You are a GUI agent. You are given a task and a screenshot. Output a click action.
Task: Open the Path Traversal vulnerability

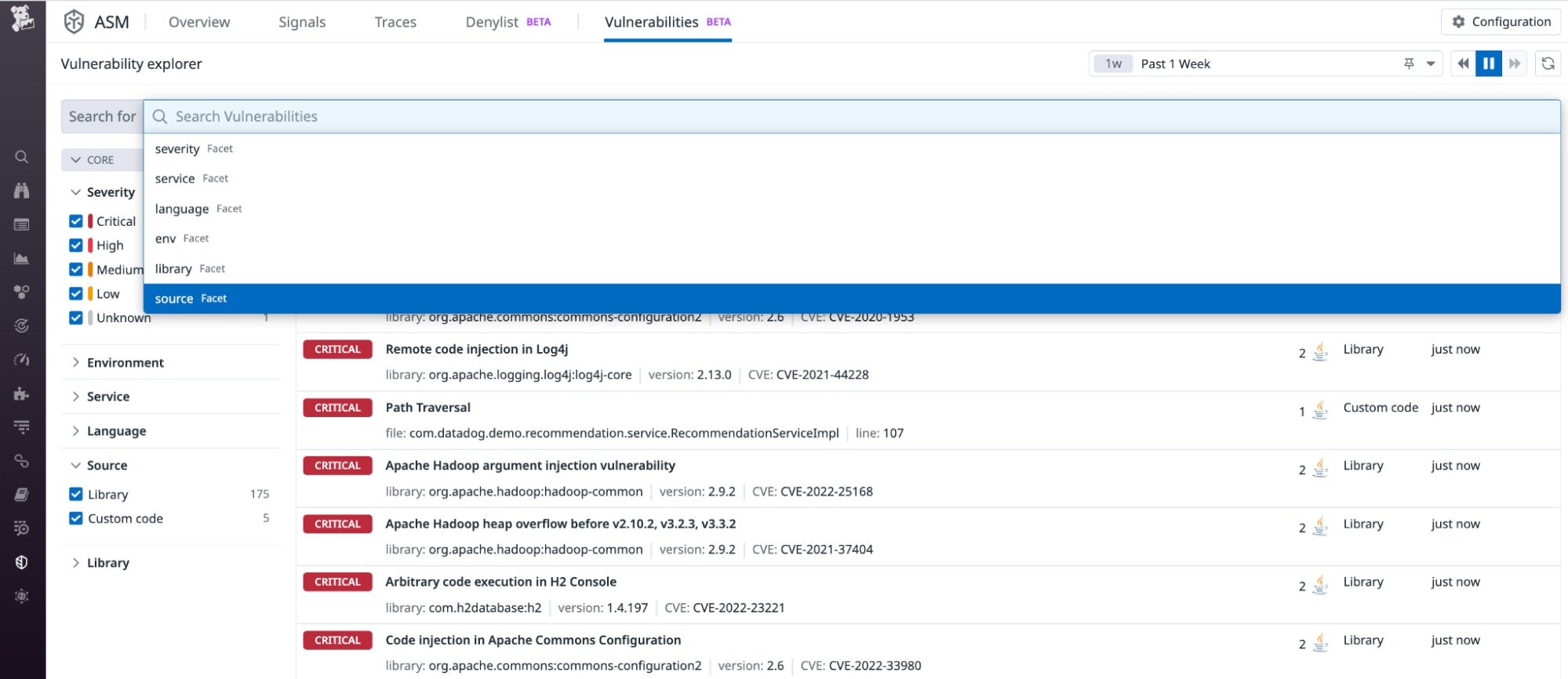point(428,408)
